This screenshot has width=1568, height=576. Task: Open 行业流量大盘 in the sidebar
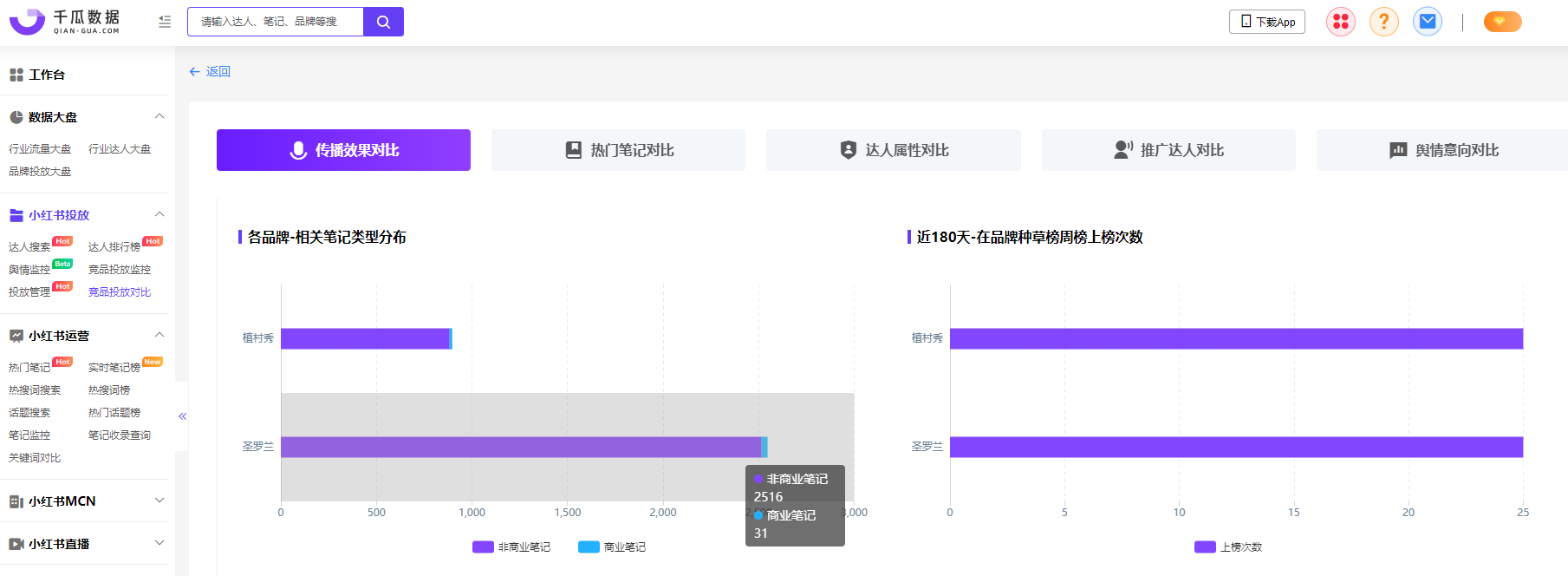click(x=40, y=149)
